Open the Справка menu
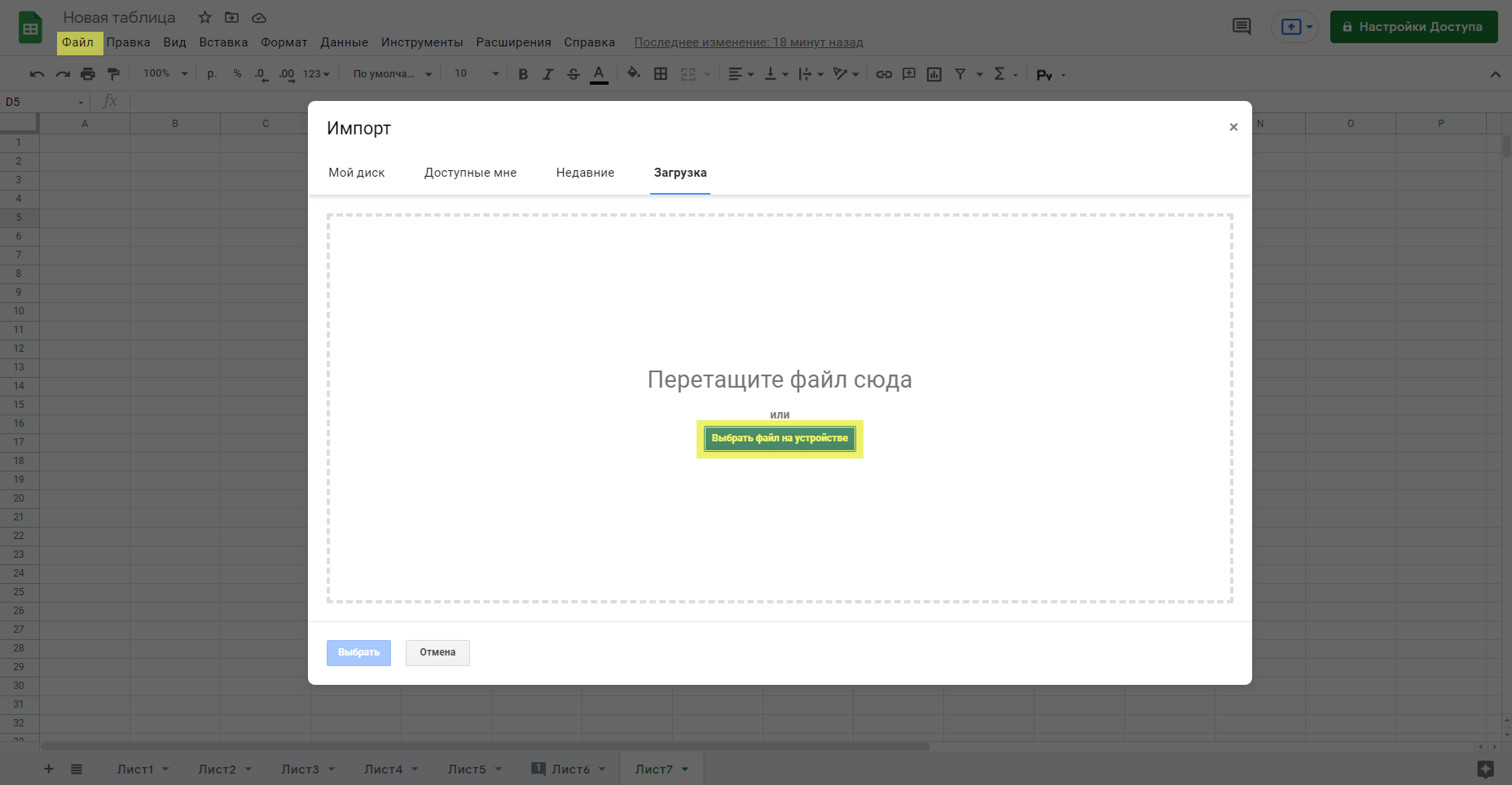The image size is (1512, 785). [x=589, y=42]
